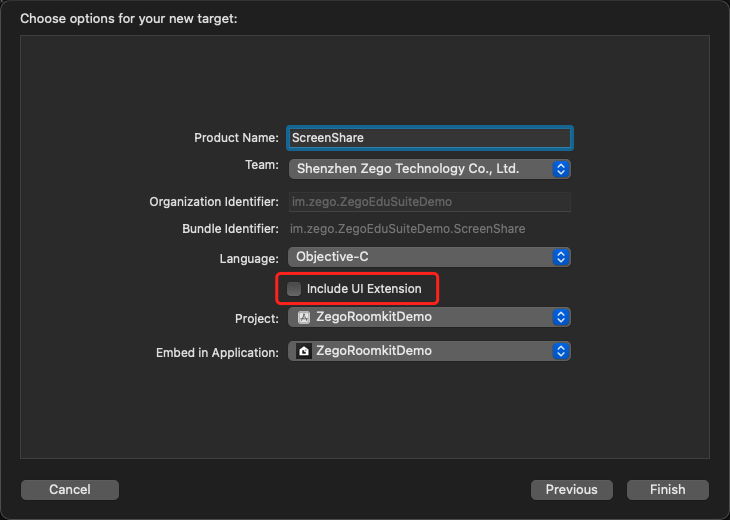Click the Bundle Identifier value text

(x=407, y=229)
